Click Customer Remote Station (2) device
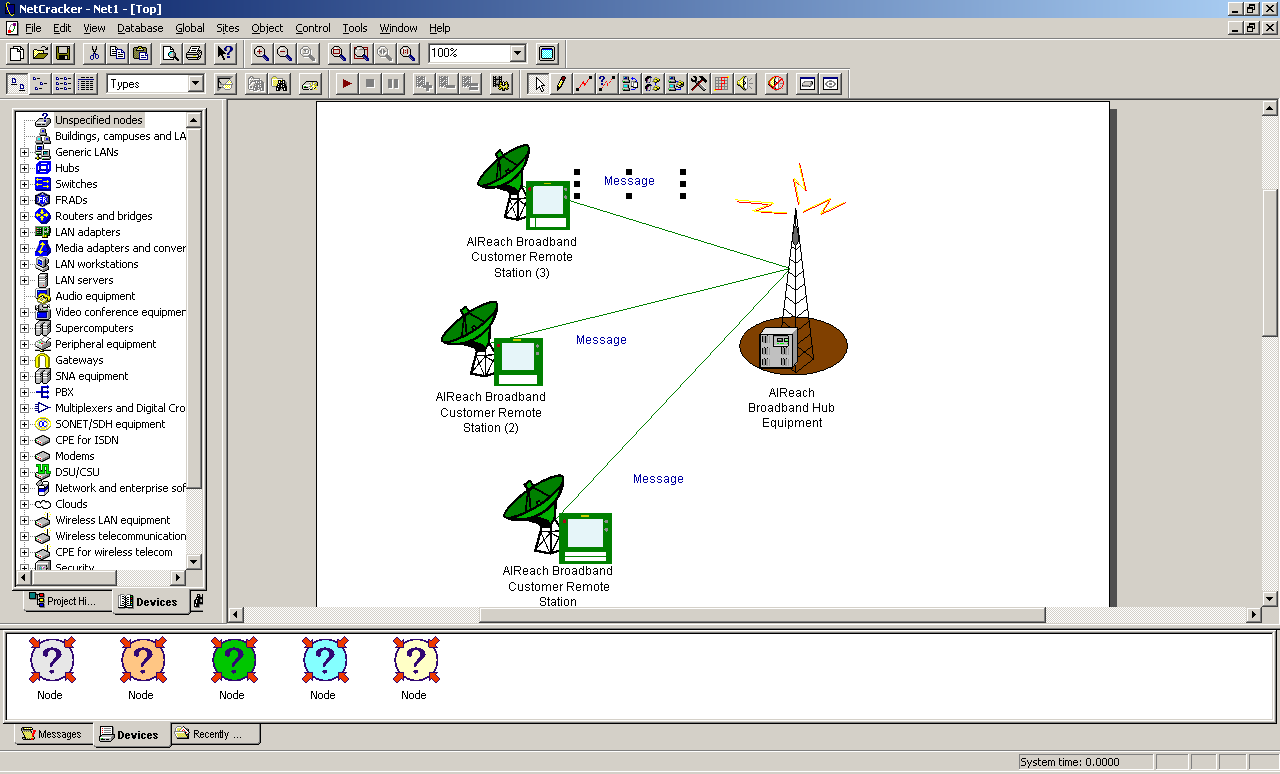Image resolution: width=1280 pixels, height=774 pixels. point(492,343)
